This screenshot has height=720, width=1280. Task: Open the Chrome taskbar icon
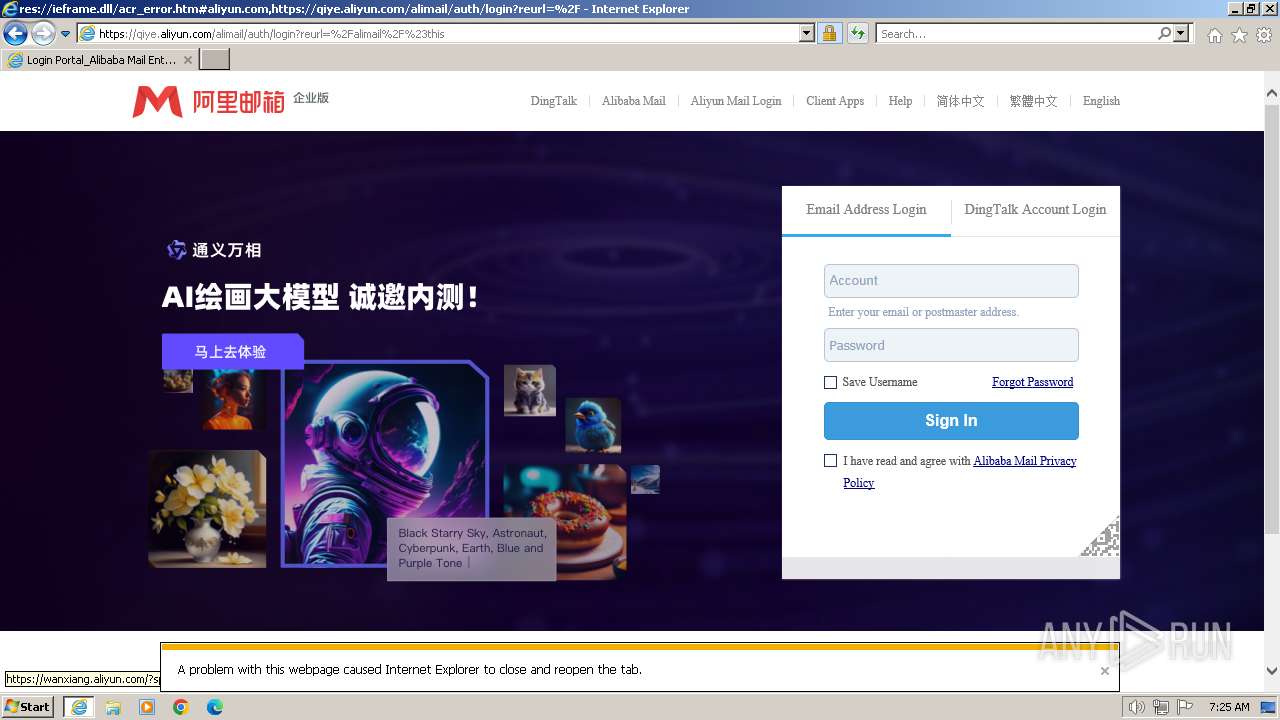(x=181, y=707)
